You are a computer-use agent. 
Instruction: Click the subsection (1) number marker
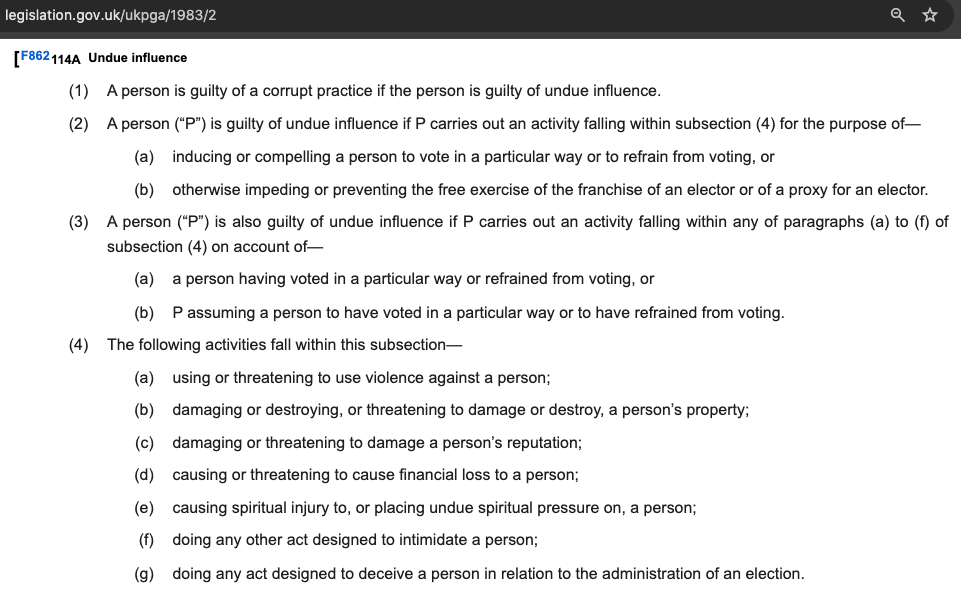click(79, 91)
